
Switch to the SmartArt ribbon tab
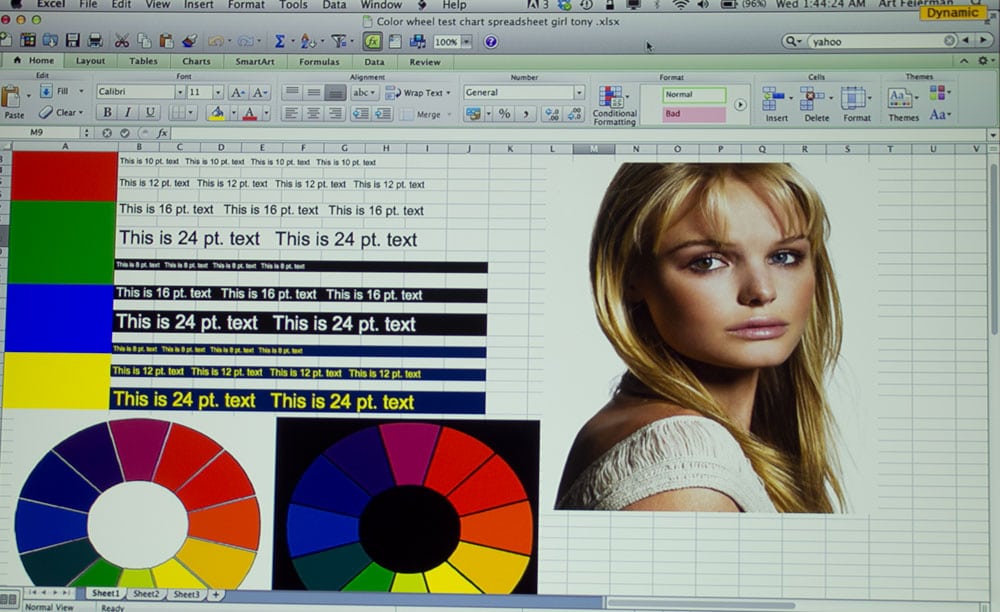point(254,62)
